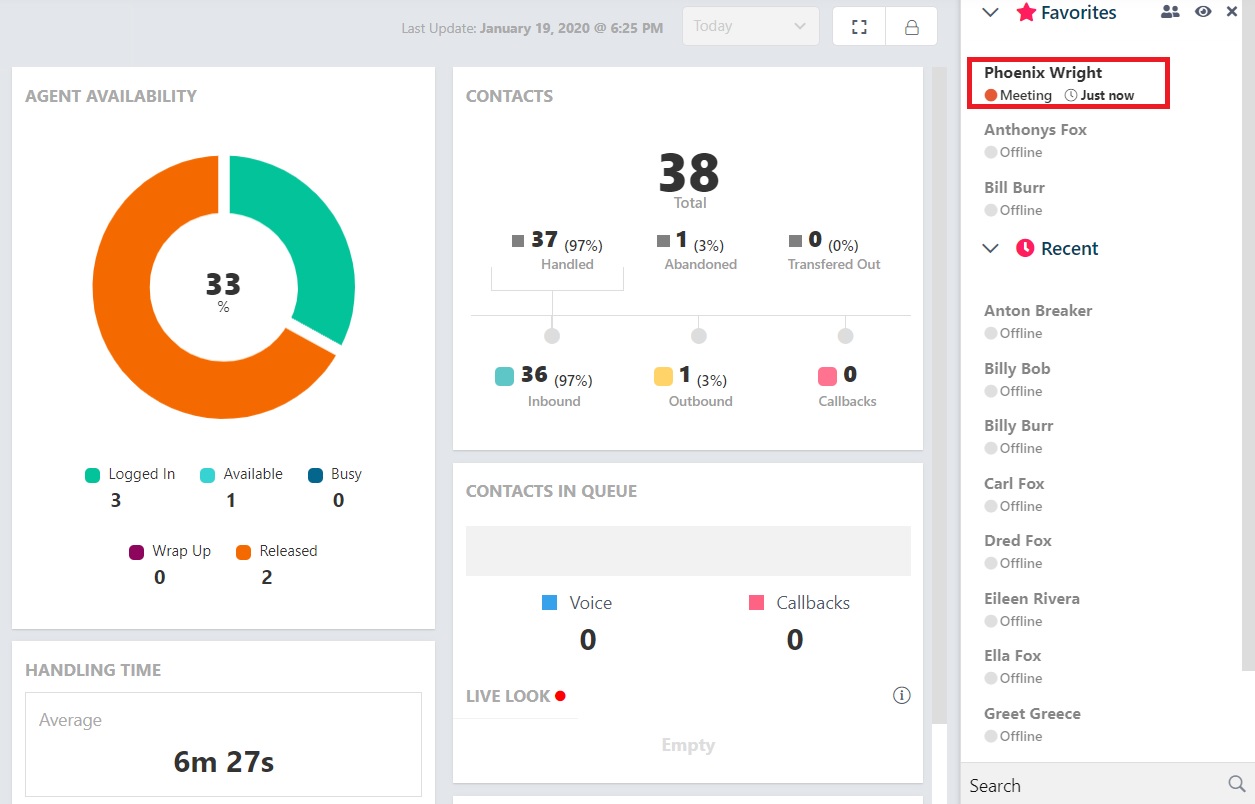Viewport: 1255px width, 804px height.
Task: Click the Anthonys Fox Offline status dot
Action: (x=991, y=152)
